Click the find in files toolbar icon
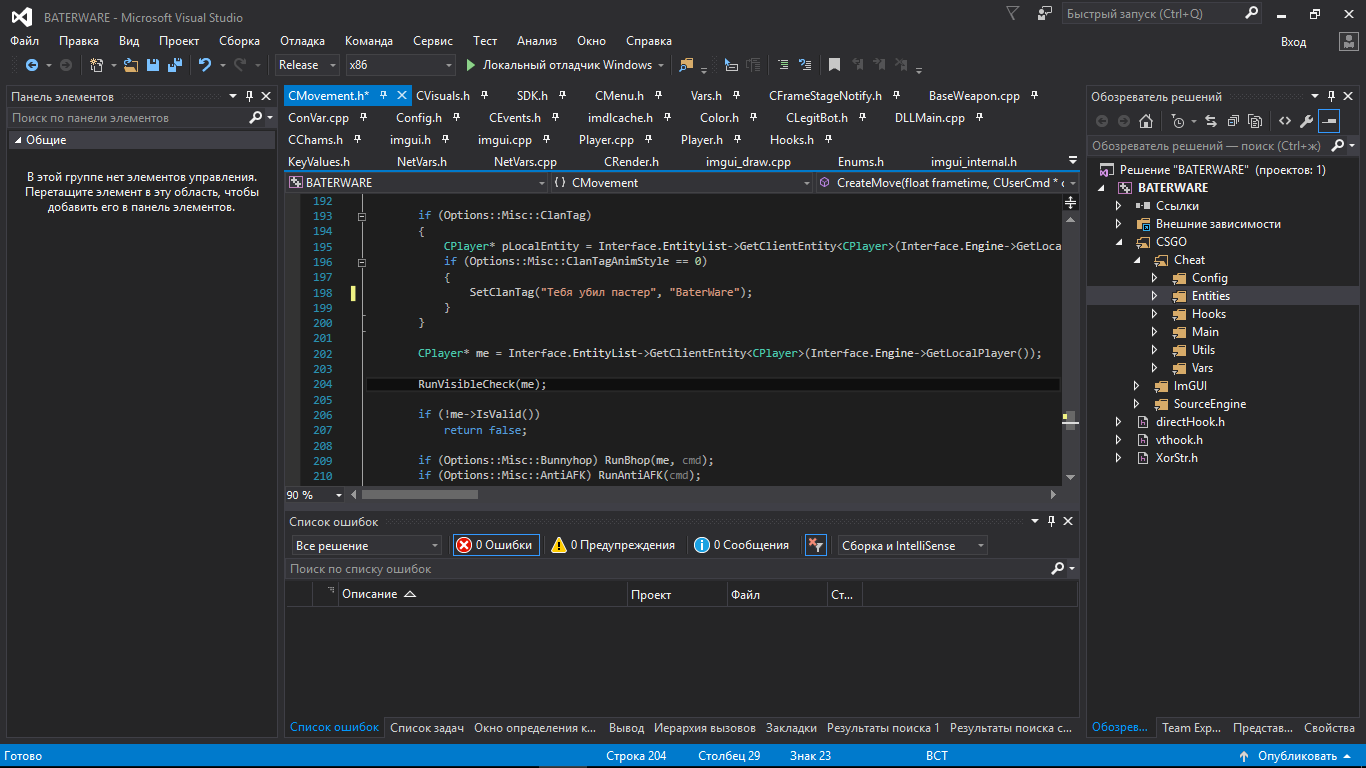1366x768 pixels. point(686,65)
